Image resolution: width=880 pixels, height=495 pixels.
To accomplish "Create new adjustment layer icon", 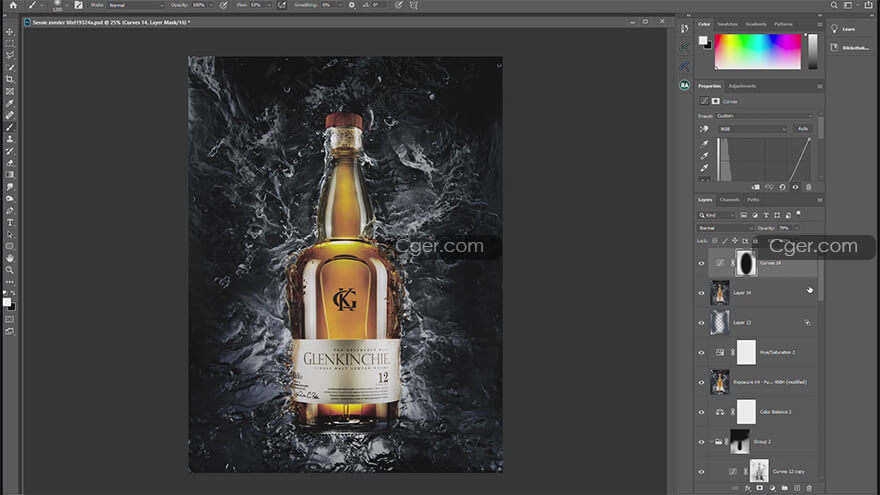I will coord(772,488).
